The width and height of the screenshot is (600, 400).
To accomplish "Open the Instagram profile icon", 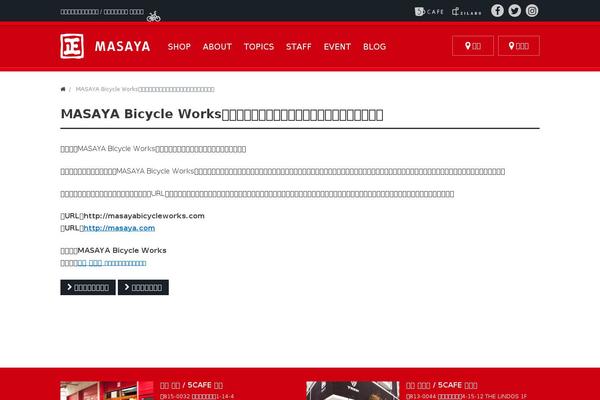I will tap(532, 11).
